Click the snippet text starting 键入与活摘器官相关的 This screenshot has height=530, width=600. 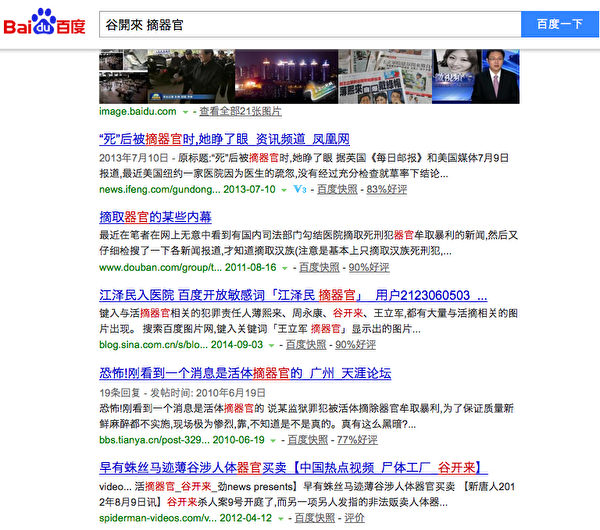point(308,321)
